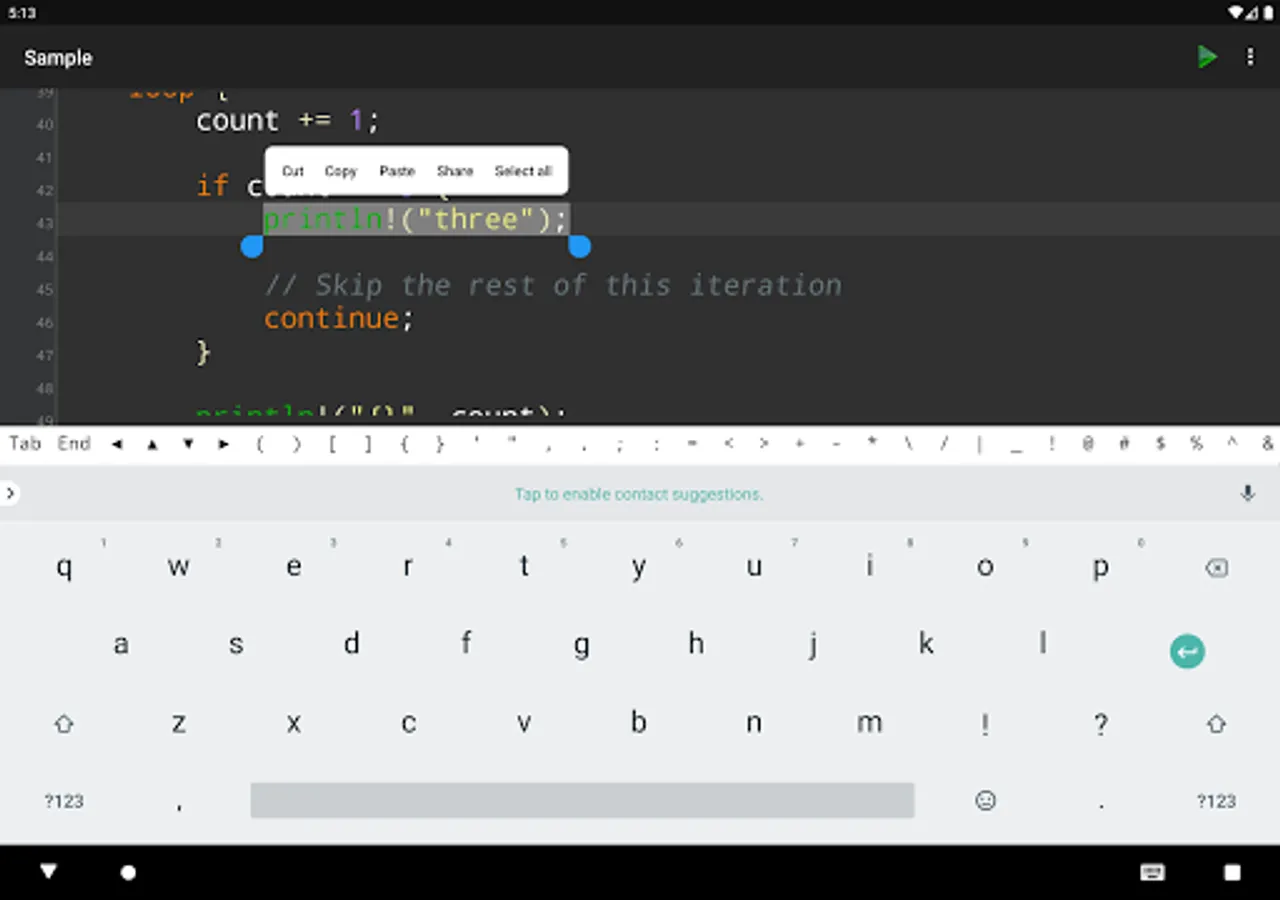The width and height of the screenshot is (1280, 900).
Task: Tap the left shift key
Action: [x=64, y=724]
